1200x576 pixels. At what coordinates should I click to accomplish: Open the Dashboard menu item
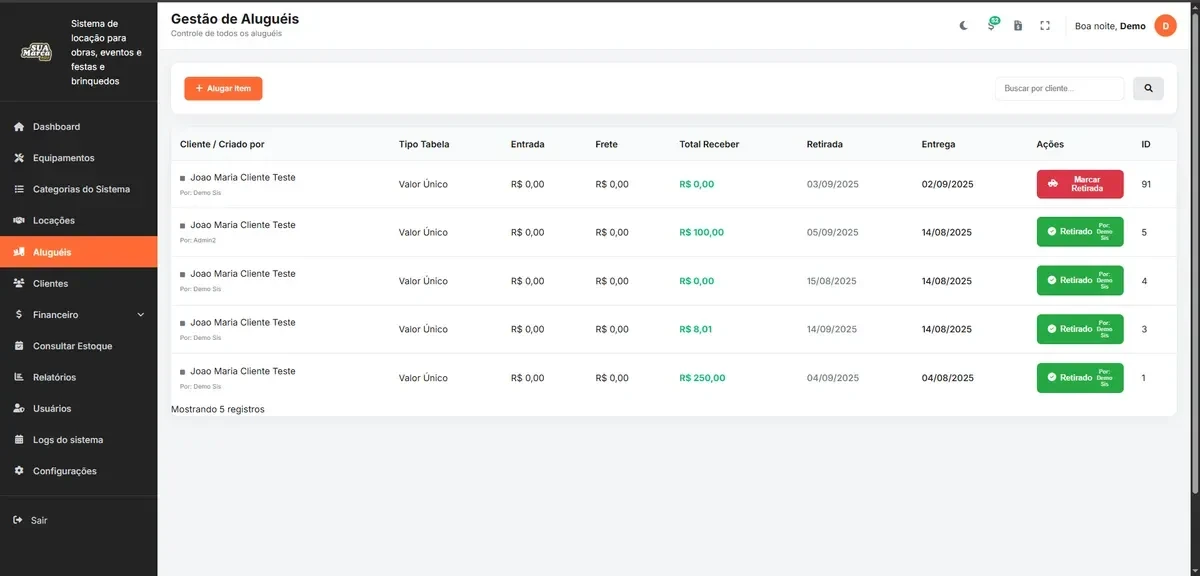pos(78,127)
